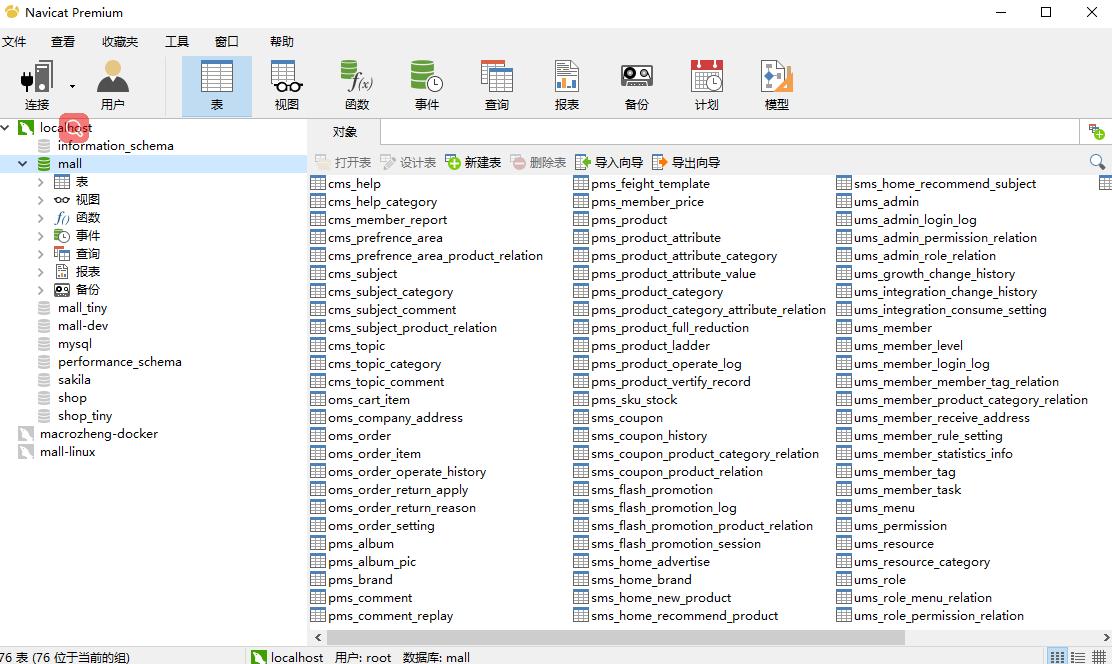Viewport: 1112px width, 664px height.
Task: Expand the 表 node under mall
Action: [x=40, y=182]
